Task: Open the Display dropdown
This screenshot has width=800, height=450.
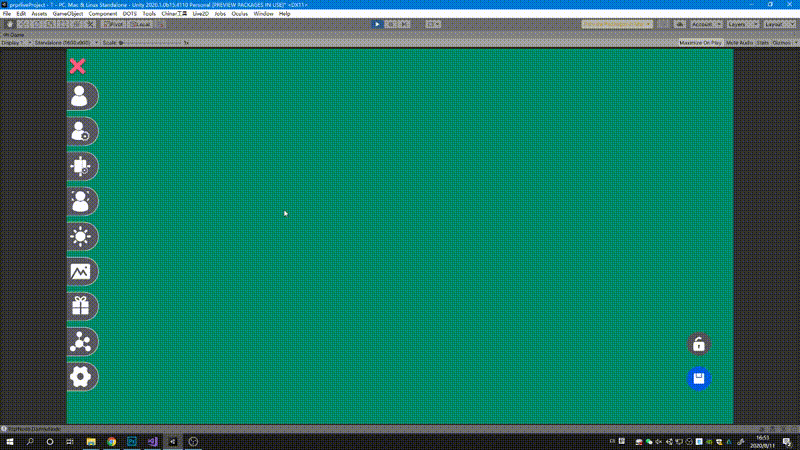Action: pos(16,43)
